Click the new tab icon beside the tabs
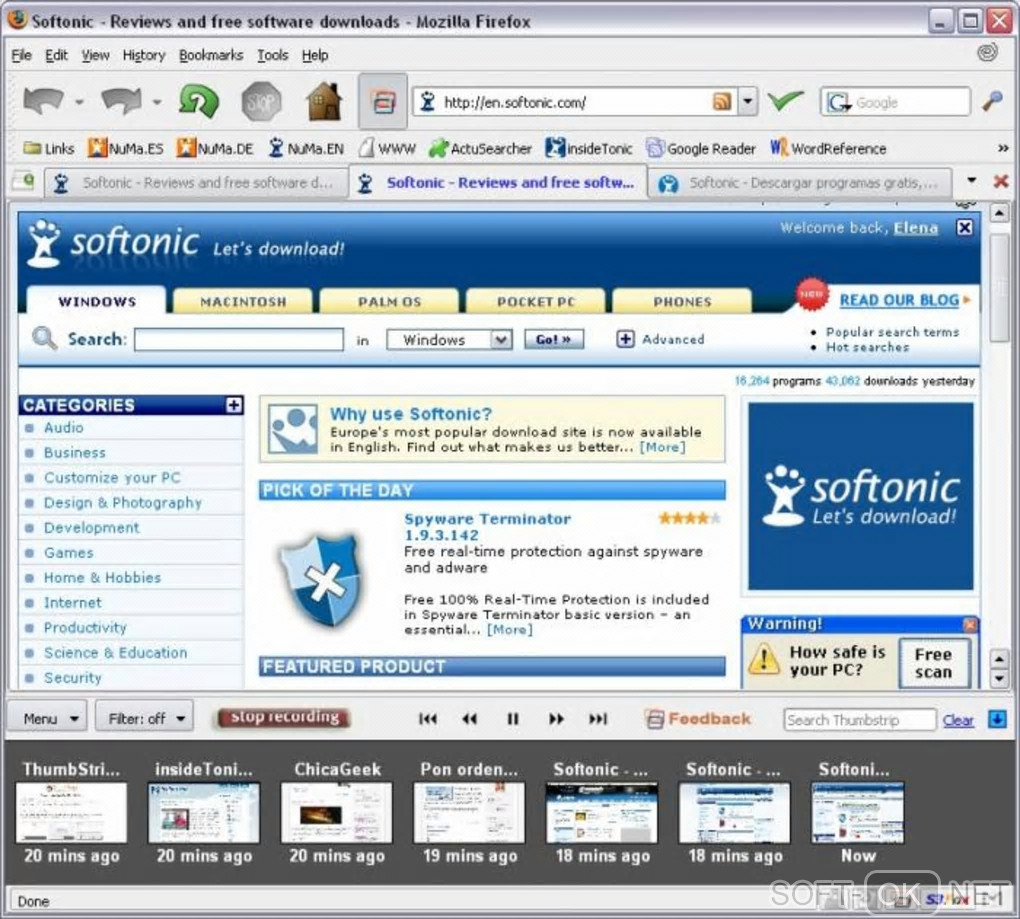The width and height of the screenshot is (1020, 919). click(x=23, y=181)
